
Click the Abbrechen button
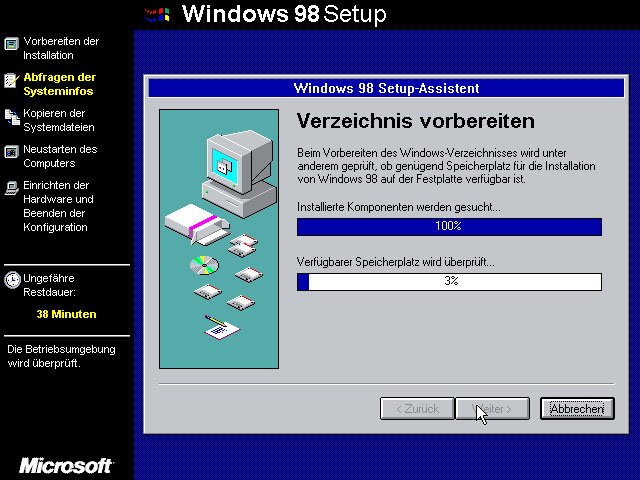pos(577,409)
